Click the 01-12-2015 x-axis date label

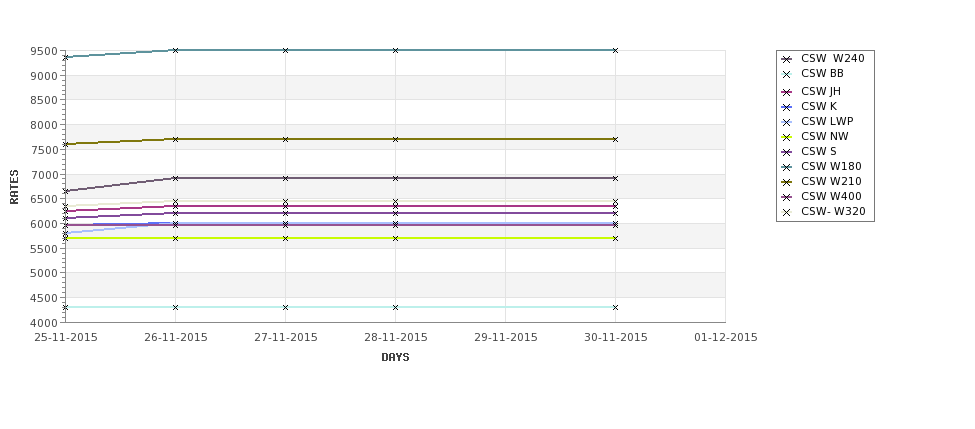[x=726, y=338]
